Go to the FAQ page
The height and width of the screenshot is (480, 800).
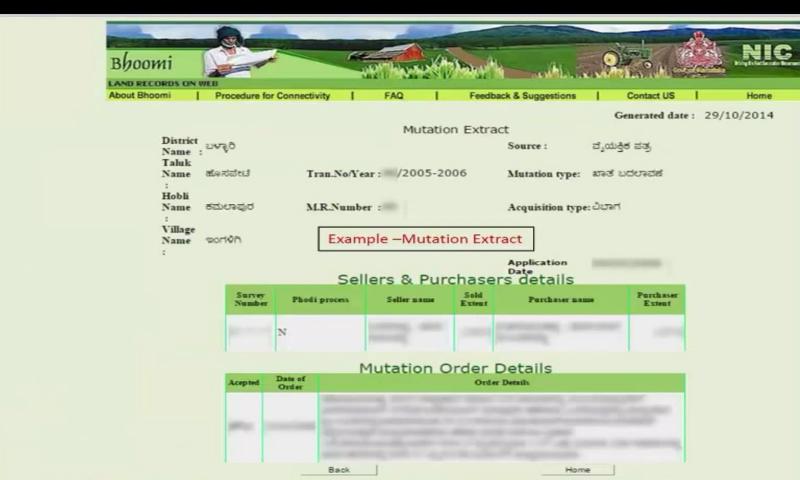(393, 95)
